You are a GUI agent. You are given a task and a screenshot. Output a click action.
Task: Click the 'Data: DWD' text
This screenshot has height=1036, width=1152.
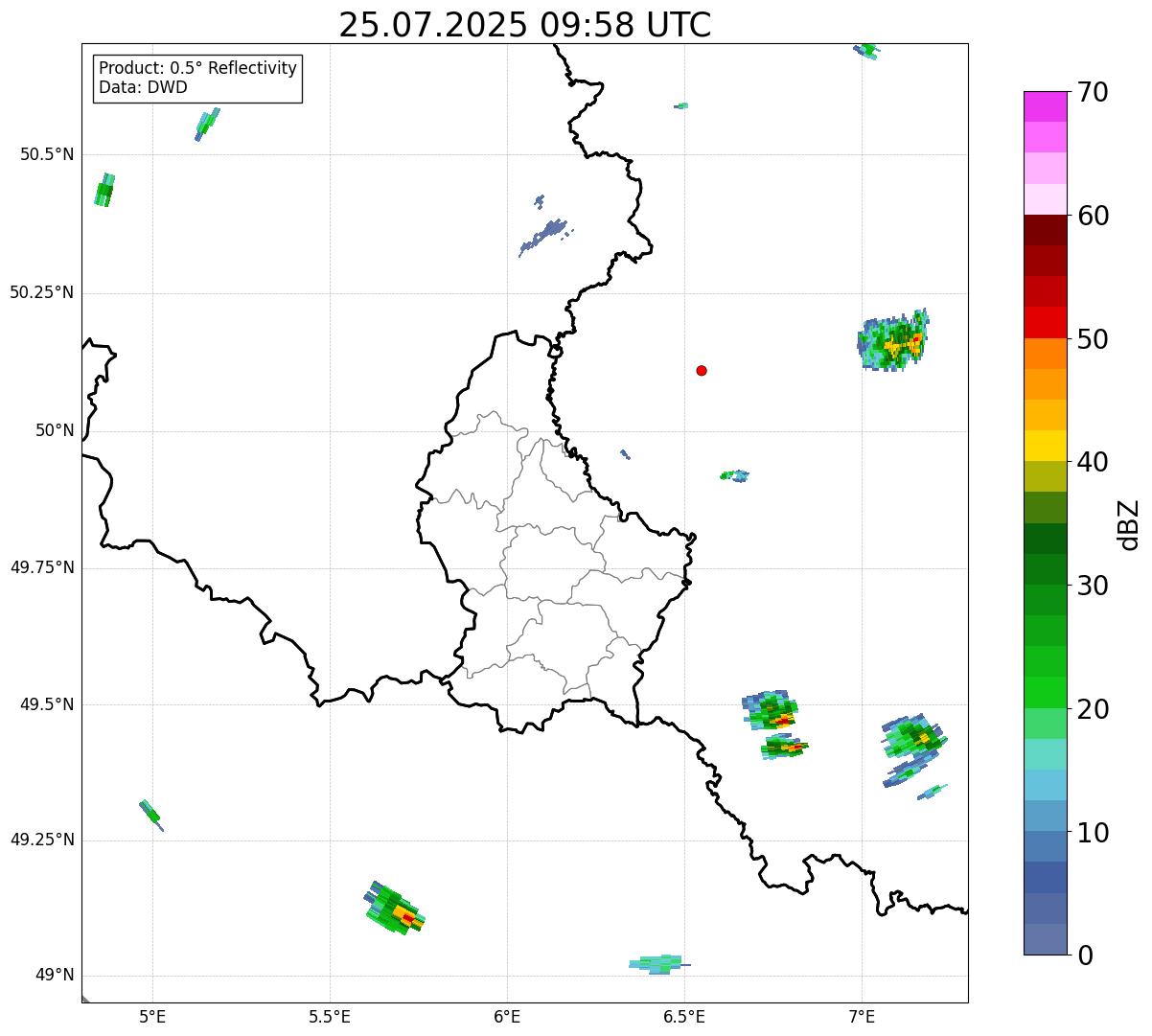pyautogui.click(x=144, y=87)
